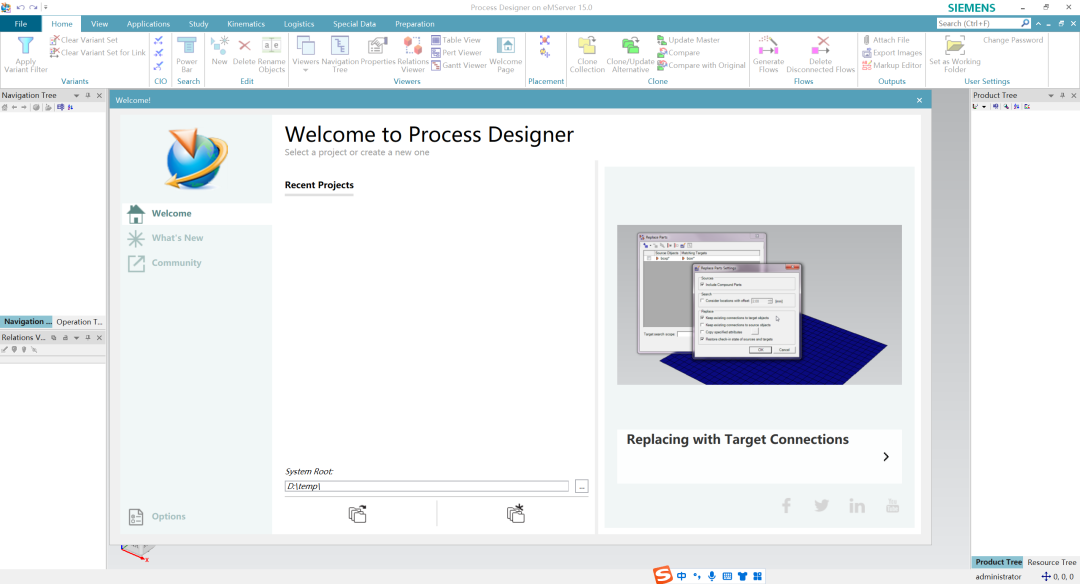Open the YouTube icon in welcome panel

pos(893,505)
